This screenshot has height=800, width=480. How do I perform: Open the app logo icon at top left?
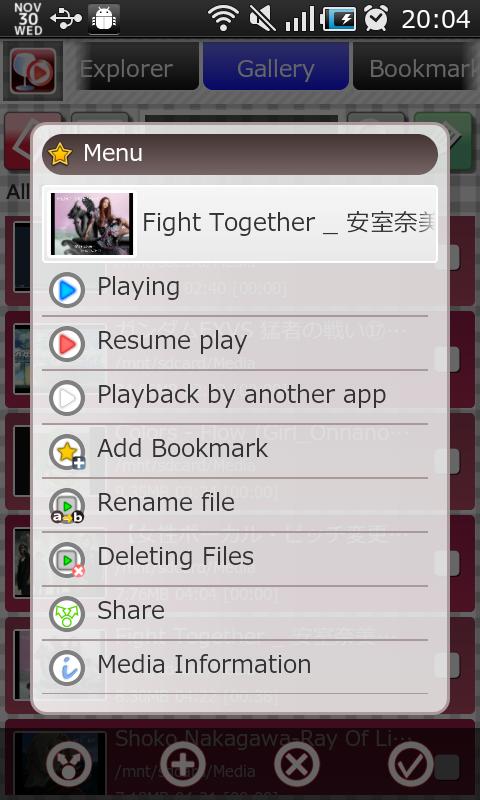coord(33,71)
